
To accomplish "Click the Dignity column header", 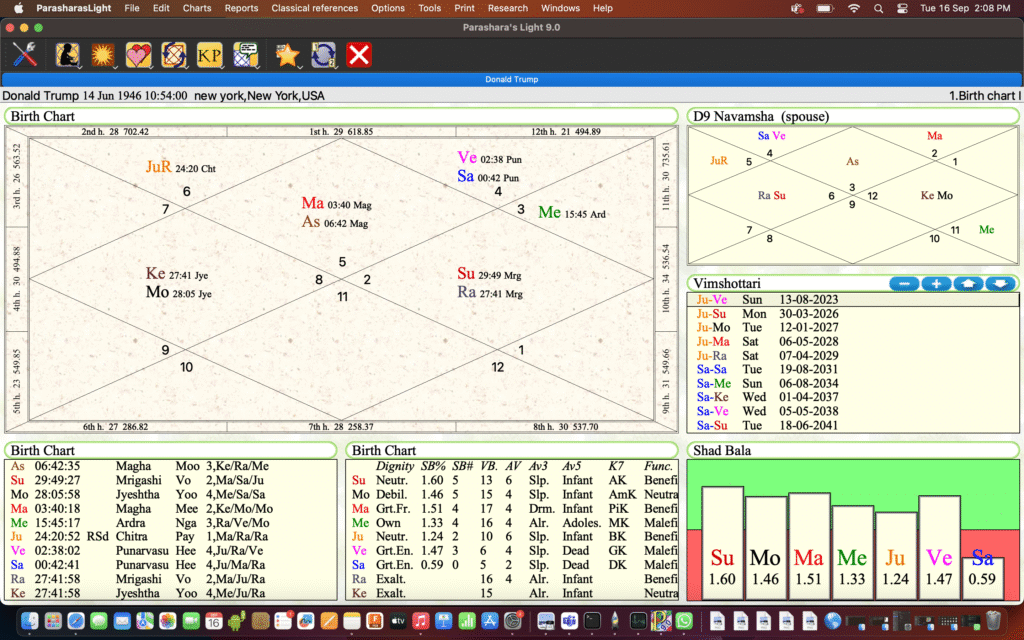I will [x=394, y=466].
